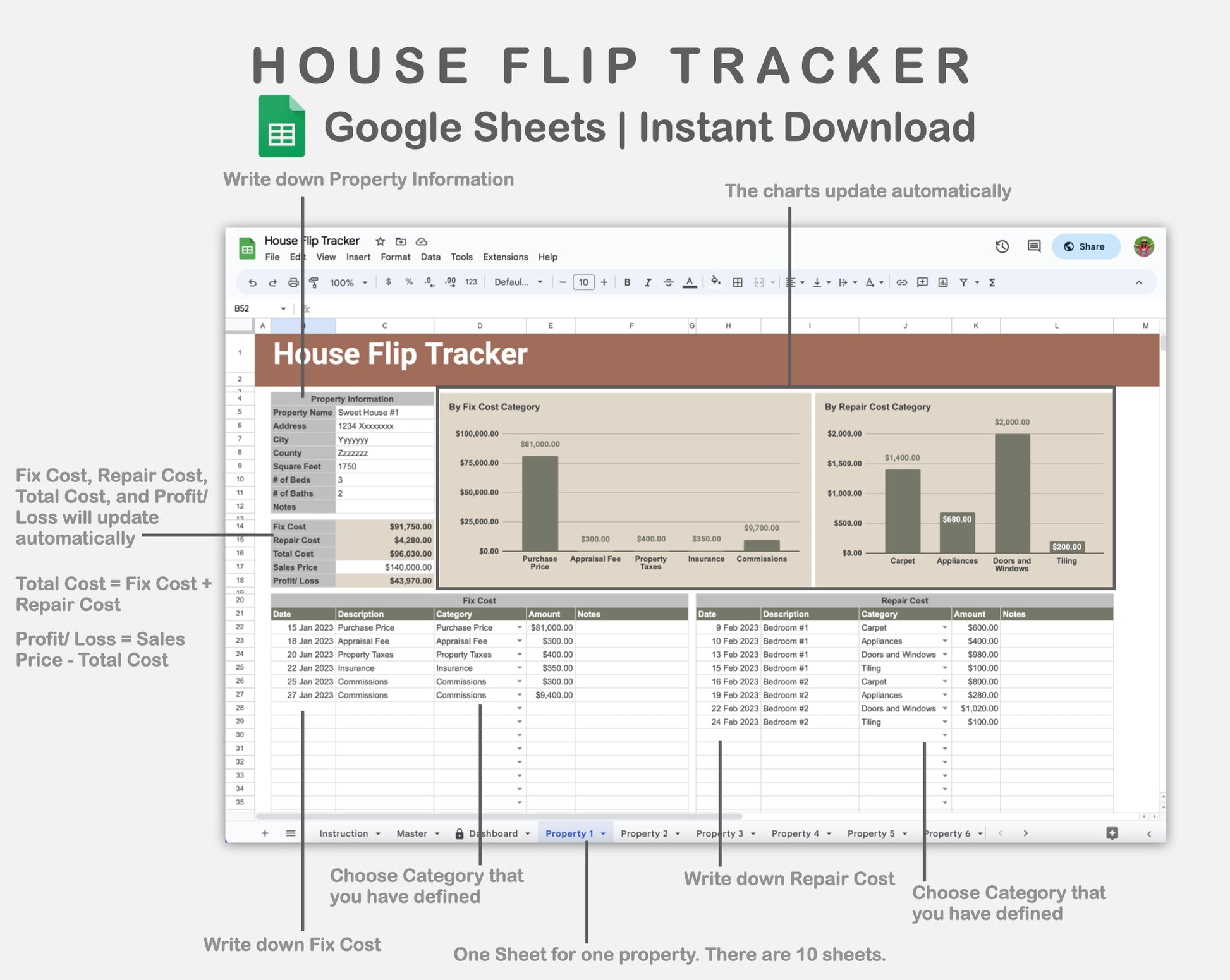
Task: Click the insert chart icon
Action: coord(943,282)
